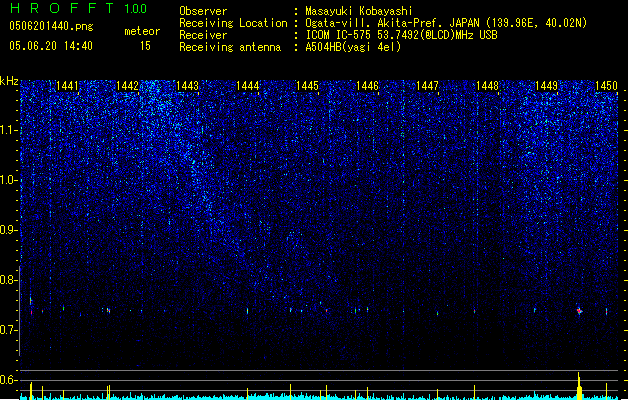Click observer name Masayuki Kobayashi

tap(359, 11)
